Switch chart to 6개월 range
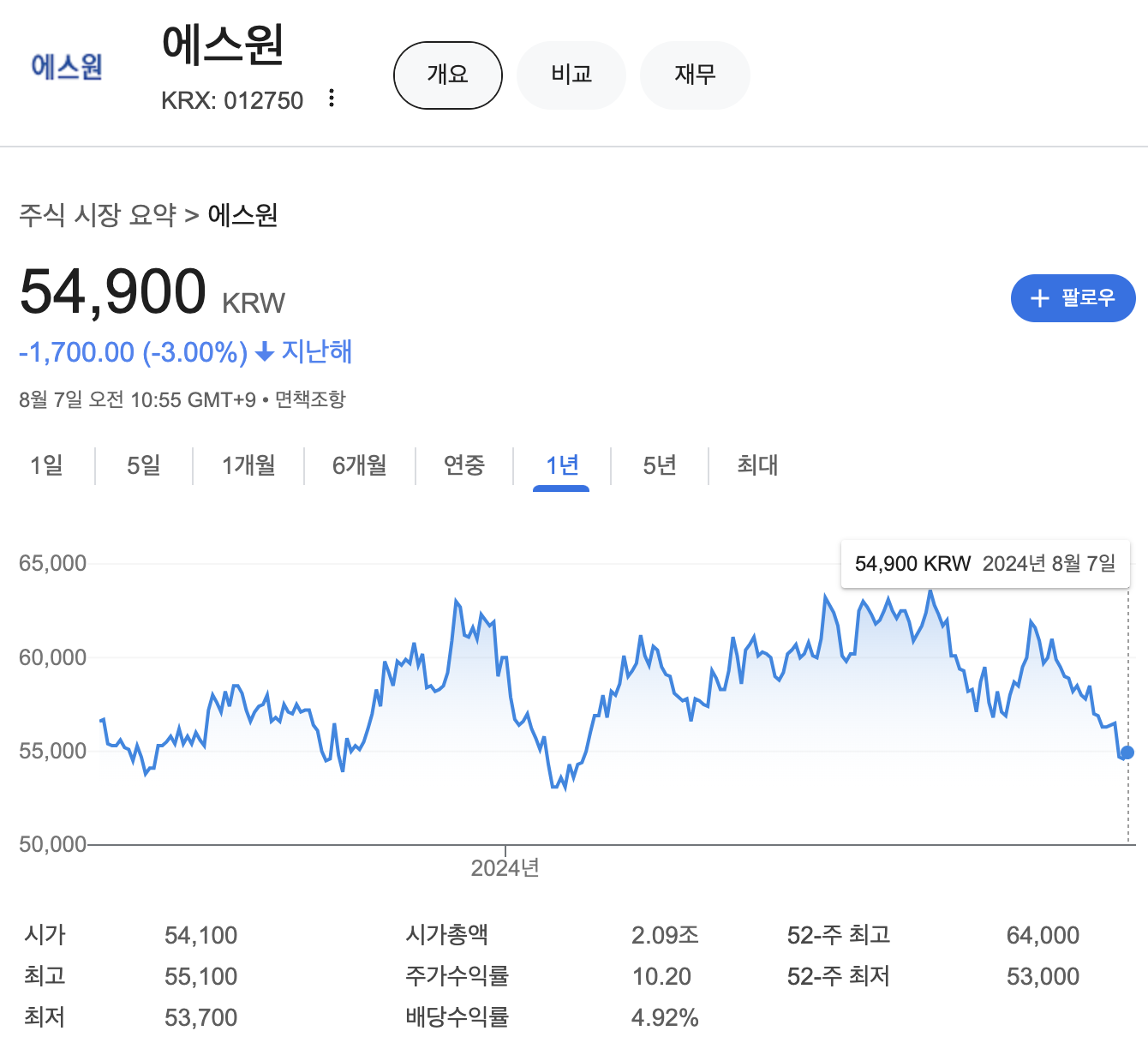 (x=360, y=465)
